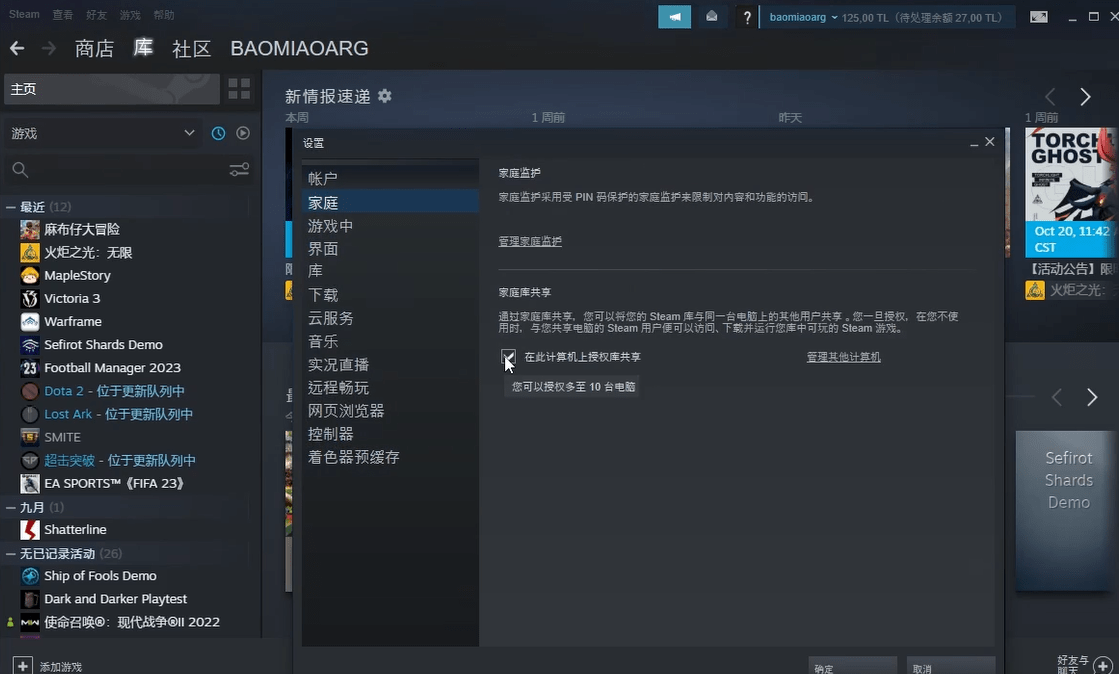This screenshot has width=1119, height=674.
Task: Click the 取消 button
Action: [951, 667]
